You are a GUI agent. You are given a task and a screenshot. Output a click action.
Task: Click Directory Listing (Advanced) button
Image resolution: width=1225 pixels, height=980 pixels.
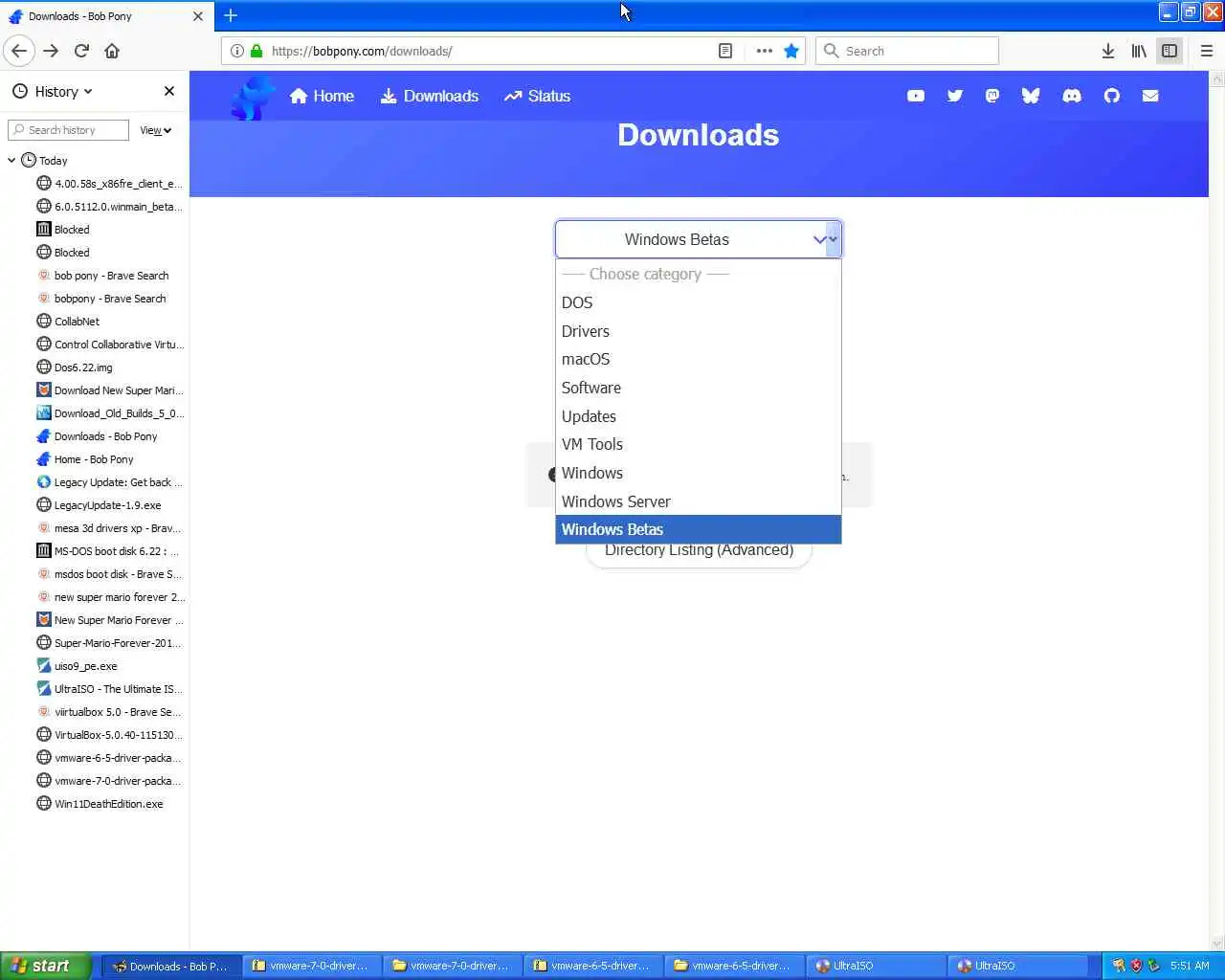699,552
